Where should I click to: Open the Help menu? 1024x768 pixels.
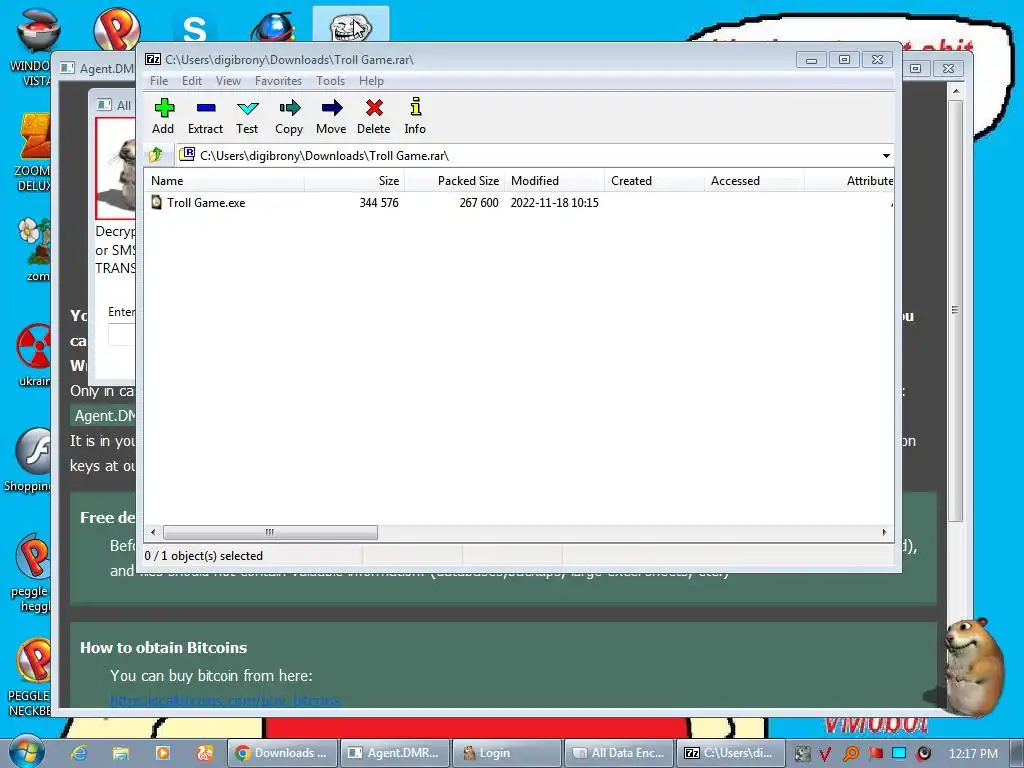(371, 81)
